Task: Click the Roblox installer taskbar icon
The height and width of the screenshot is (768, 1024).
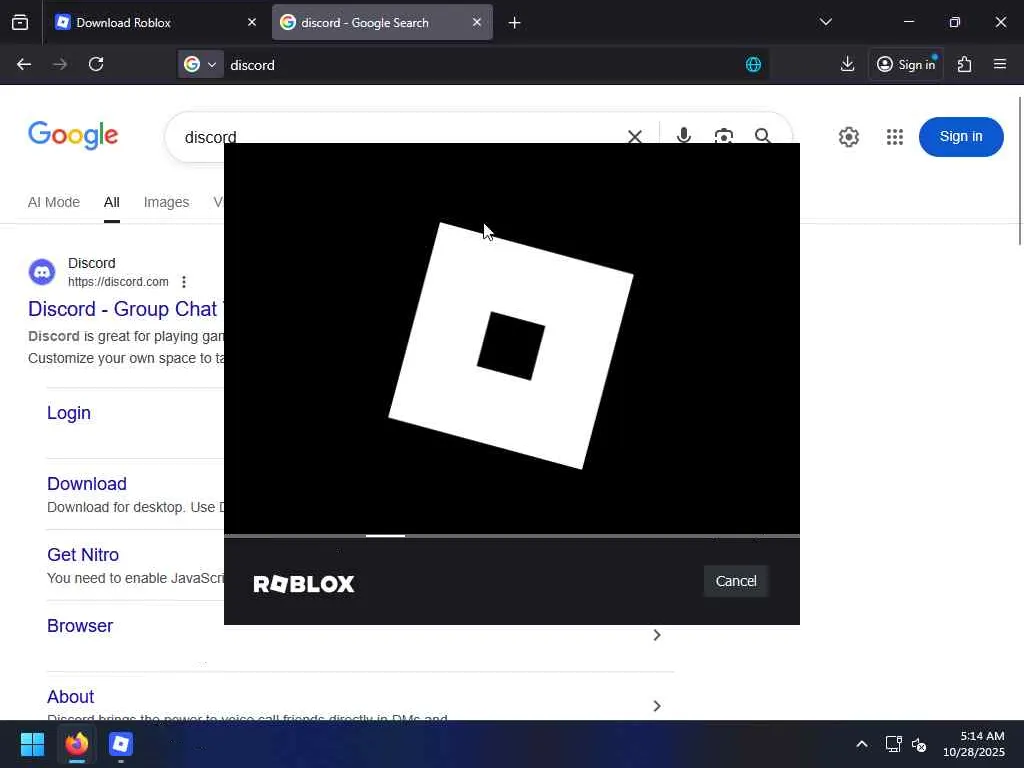Action: click(x=121, y=744)
